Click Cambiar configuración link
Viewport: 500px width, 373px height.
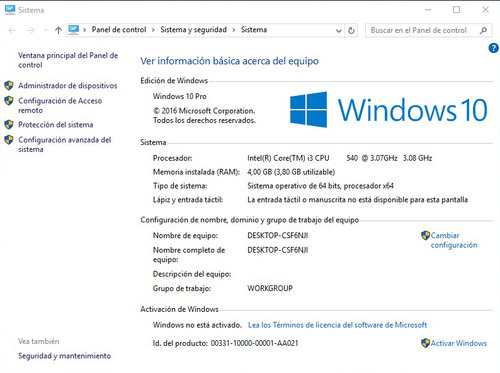point(454,240)
